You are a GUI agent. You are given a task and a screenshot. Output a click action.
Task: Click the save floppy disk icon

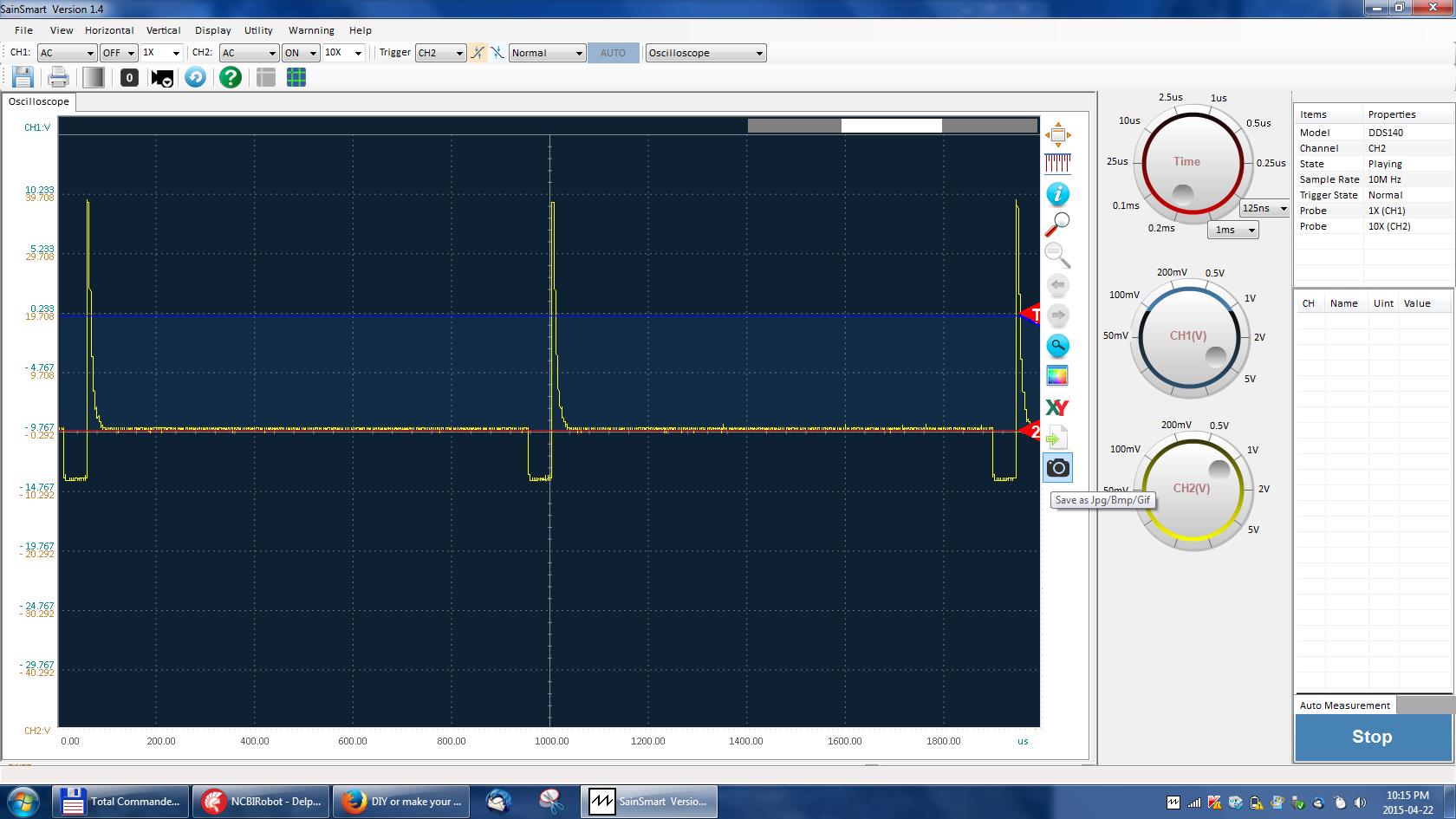(x=23, y=78)
